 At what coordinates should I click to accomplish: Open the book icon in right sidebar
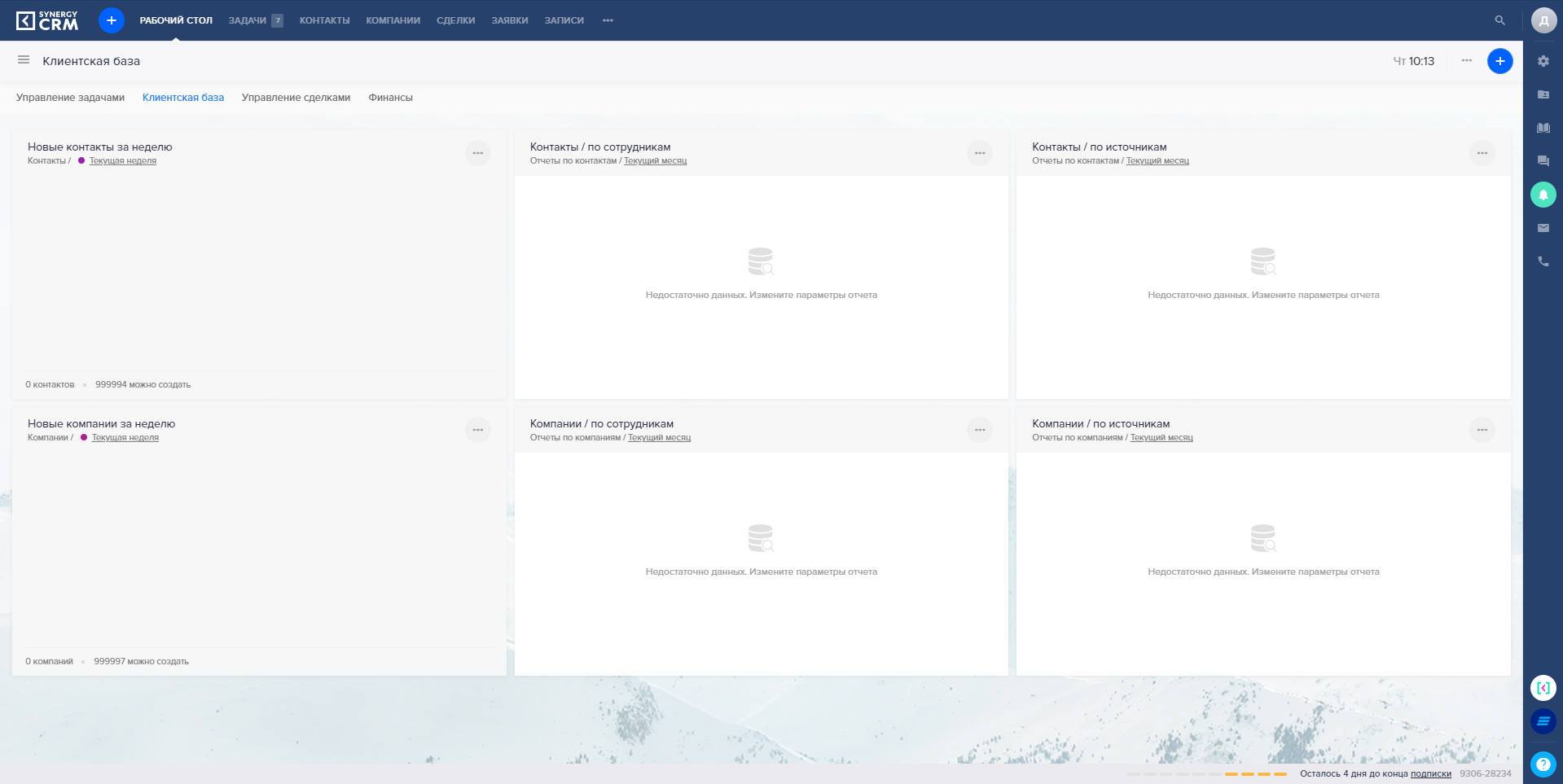(1543, 128)
